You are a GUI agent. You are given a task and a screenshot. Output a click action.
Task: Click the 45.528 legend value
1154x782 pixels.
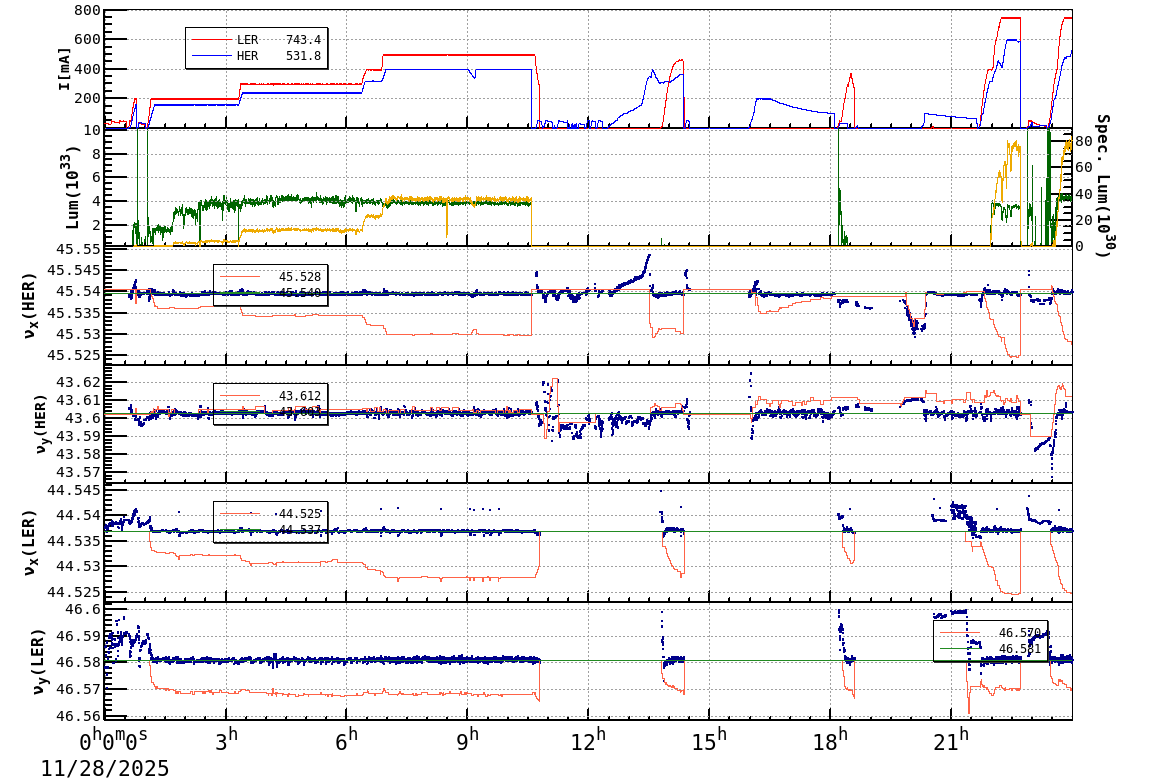(299, 276)
